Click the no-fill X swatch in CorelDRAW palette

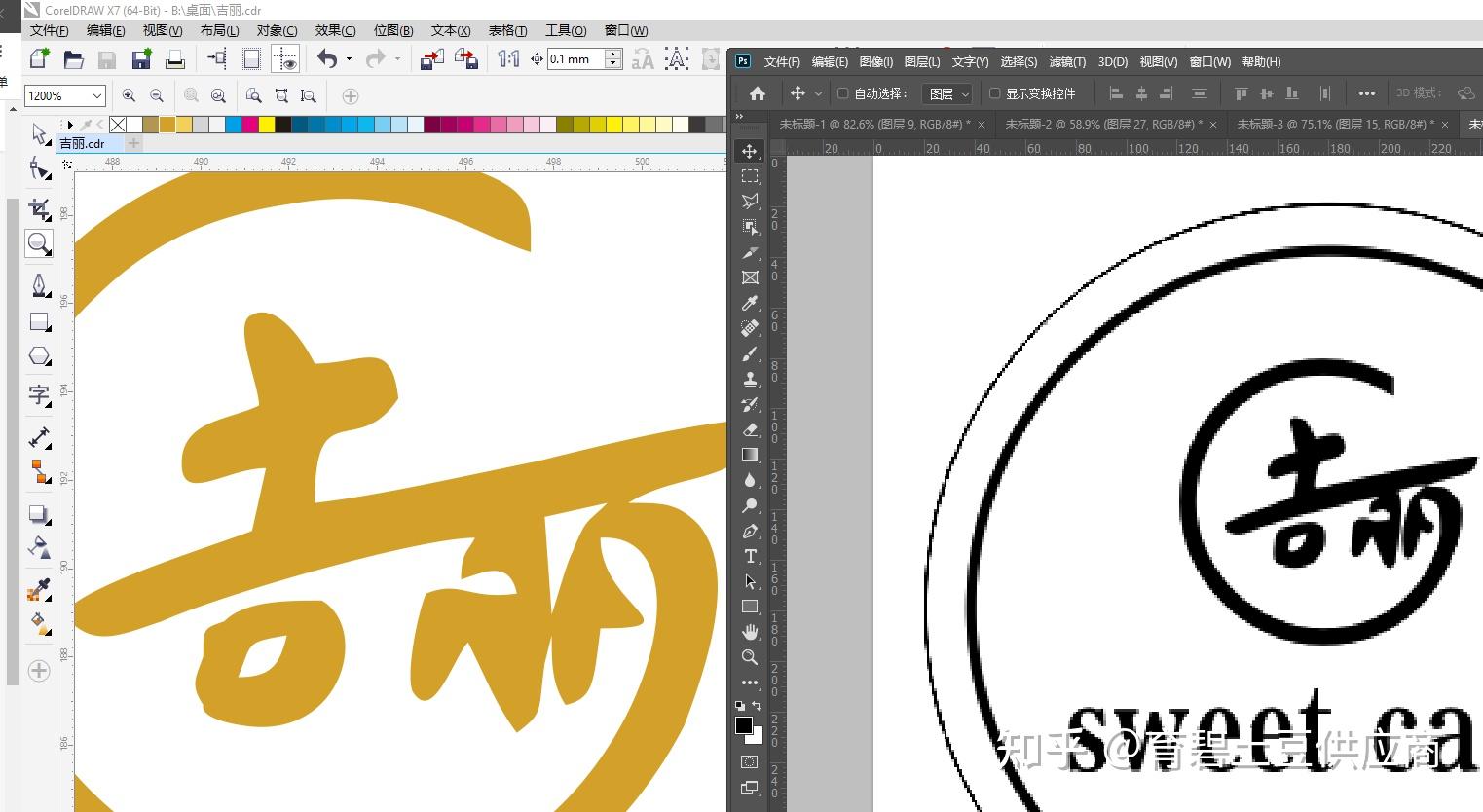pos(118,125)
